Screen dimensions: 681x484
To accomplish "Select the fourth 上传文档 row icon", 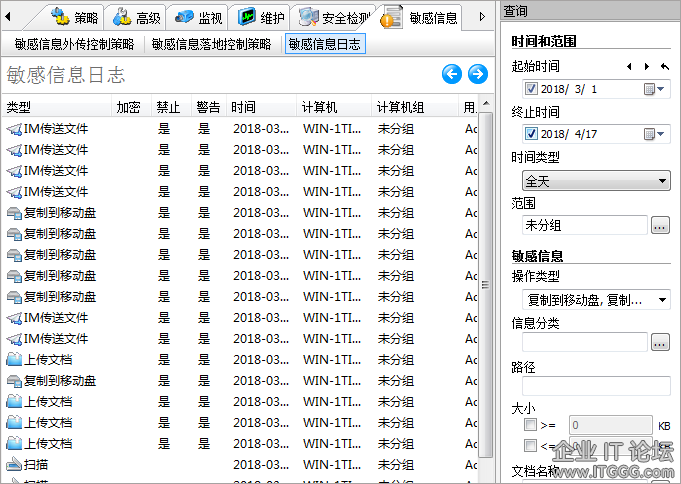I will pos(14,444).
